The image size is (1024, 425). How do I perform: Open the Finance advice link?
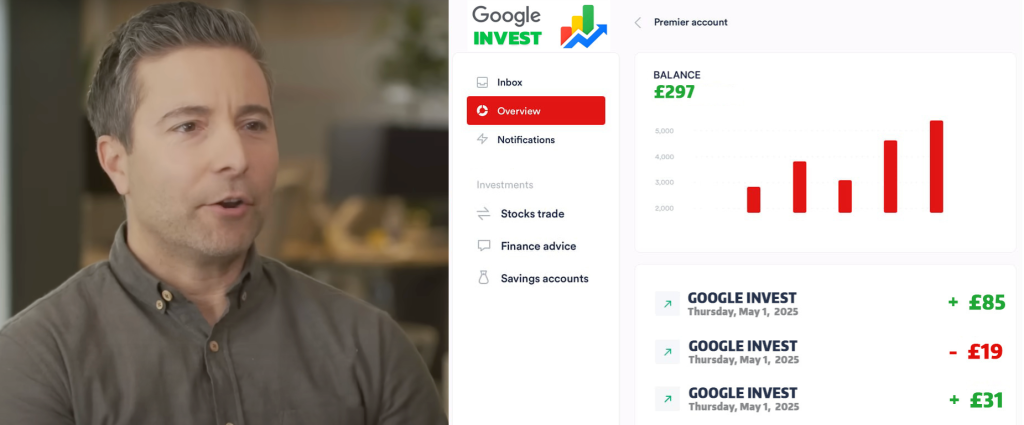click(x=536, y=246)
